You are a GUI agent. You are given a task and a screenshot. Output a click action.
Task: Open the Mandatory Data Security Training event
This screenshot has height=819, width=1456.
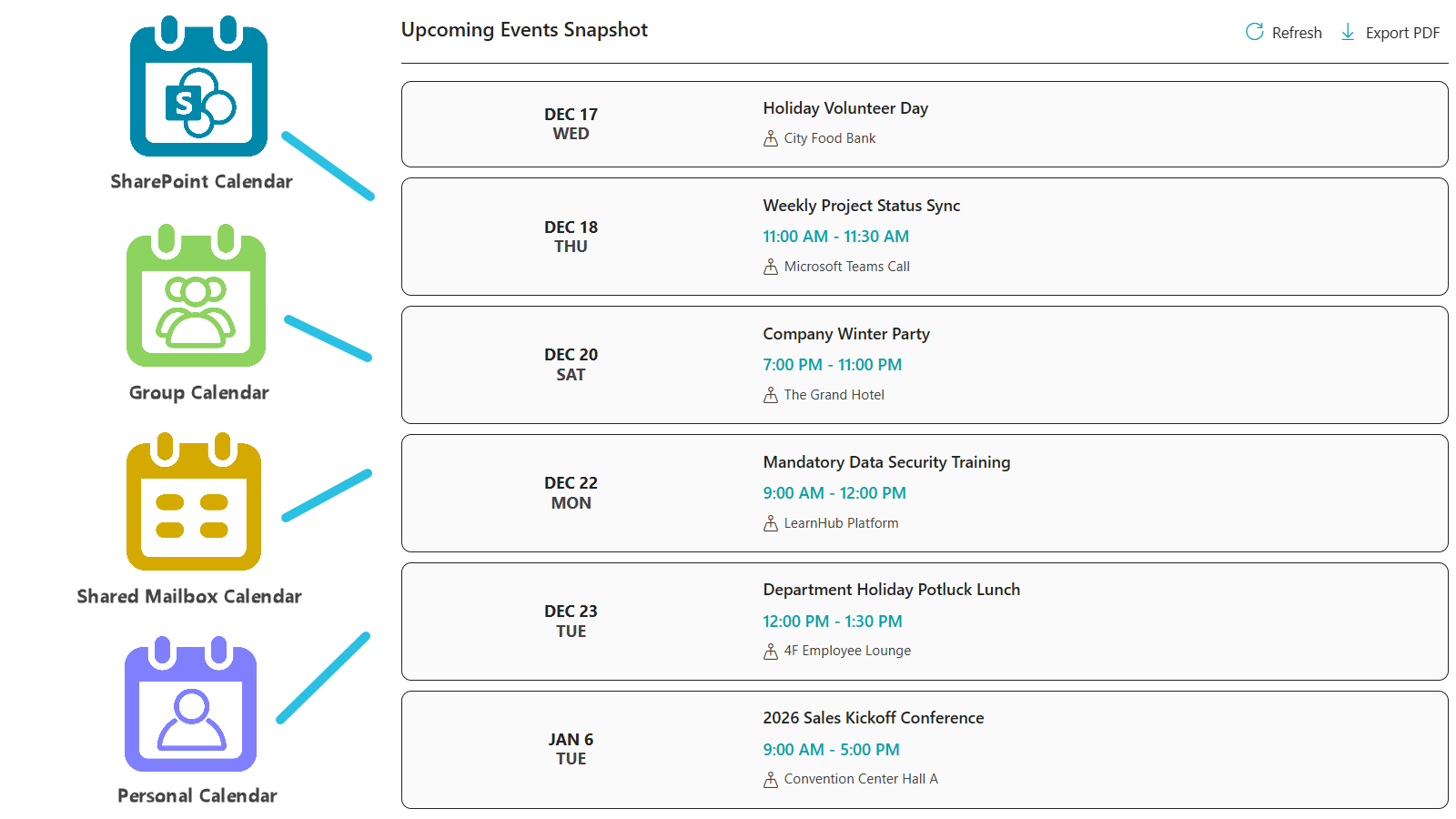click(x=924, y=493)
